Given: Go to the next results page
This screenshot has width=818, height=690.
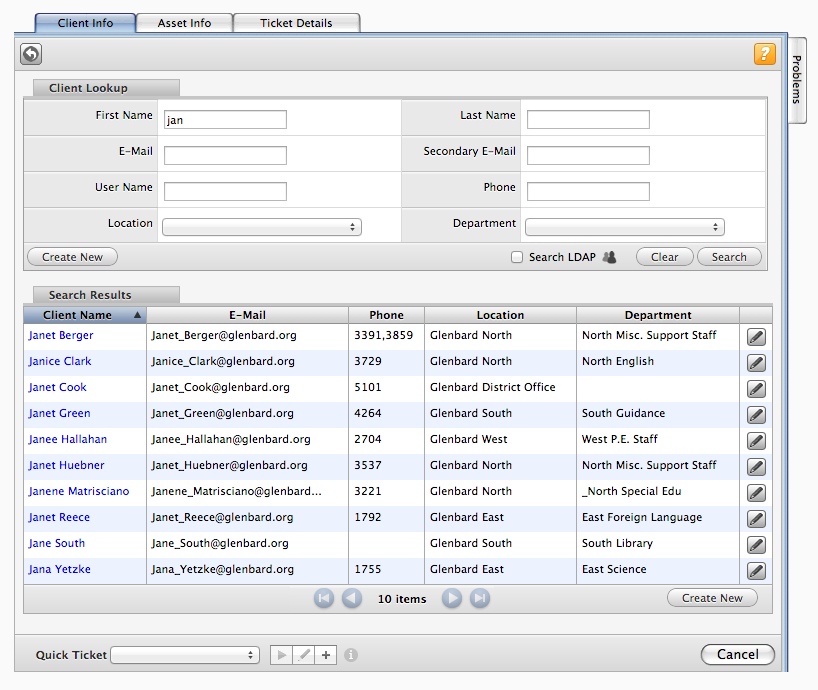Looking at the screenshot, I should (x=452, y=598).
